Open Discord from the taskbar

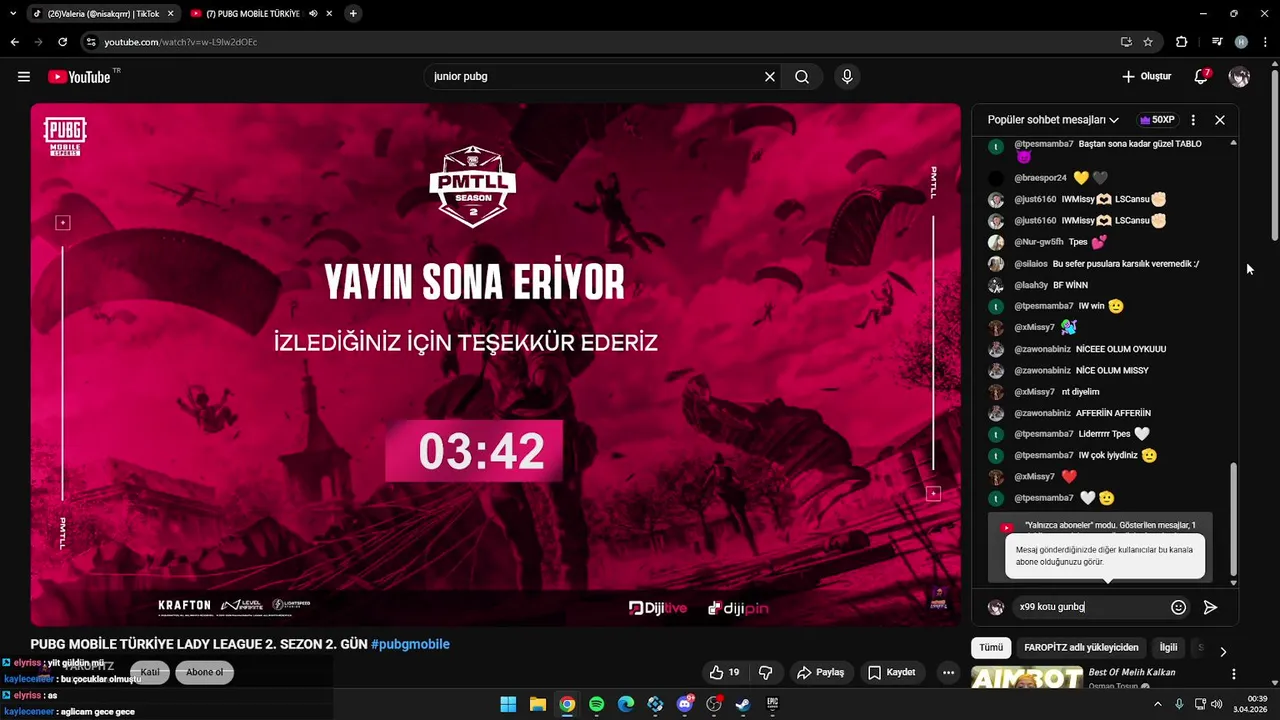click(x=685, y=704)
